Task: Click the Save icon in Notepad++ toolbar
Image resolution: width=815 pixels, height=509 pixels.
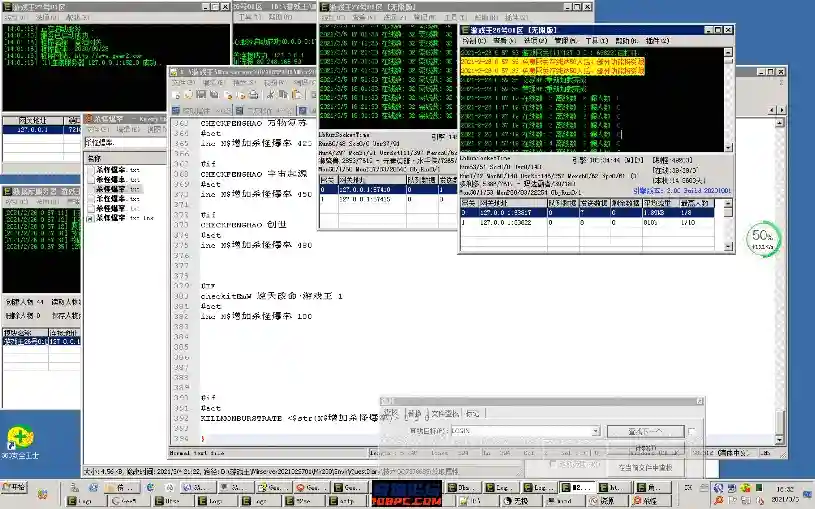Action: pos(201,95)
